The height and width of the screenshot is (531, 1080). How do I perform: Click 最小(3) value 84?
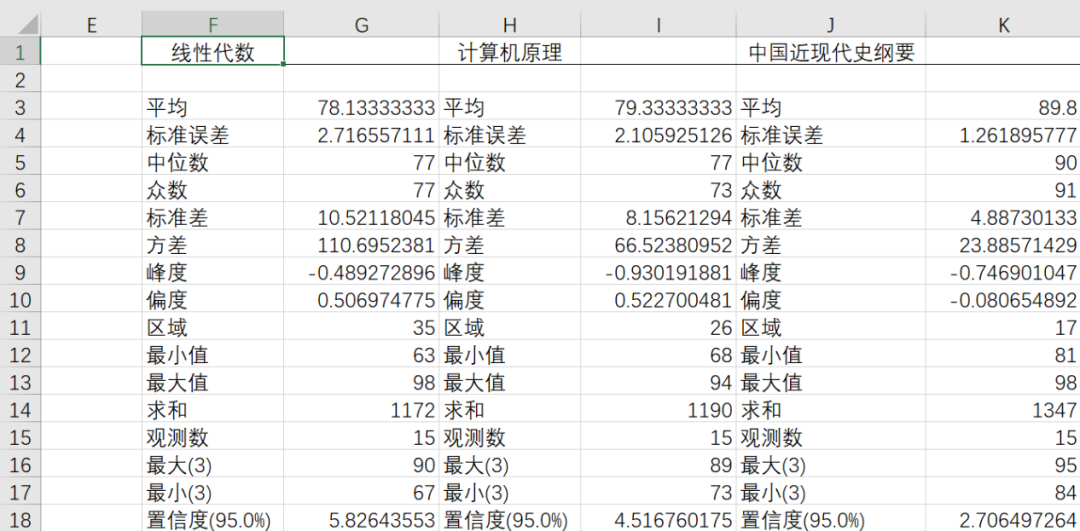[x=1066, y=493]
